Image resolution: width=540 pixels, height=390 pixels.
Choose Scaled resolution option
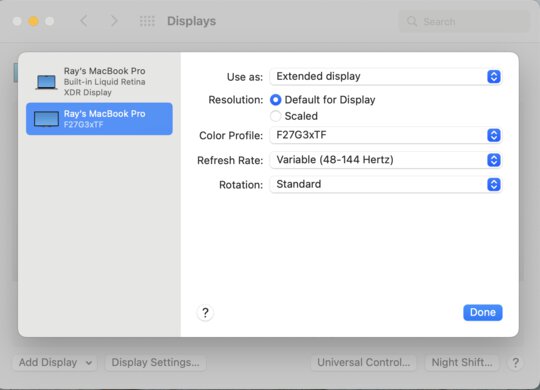click(x=276, y=116)
